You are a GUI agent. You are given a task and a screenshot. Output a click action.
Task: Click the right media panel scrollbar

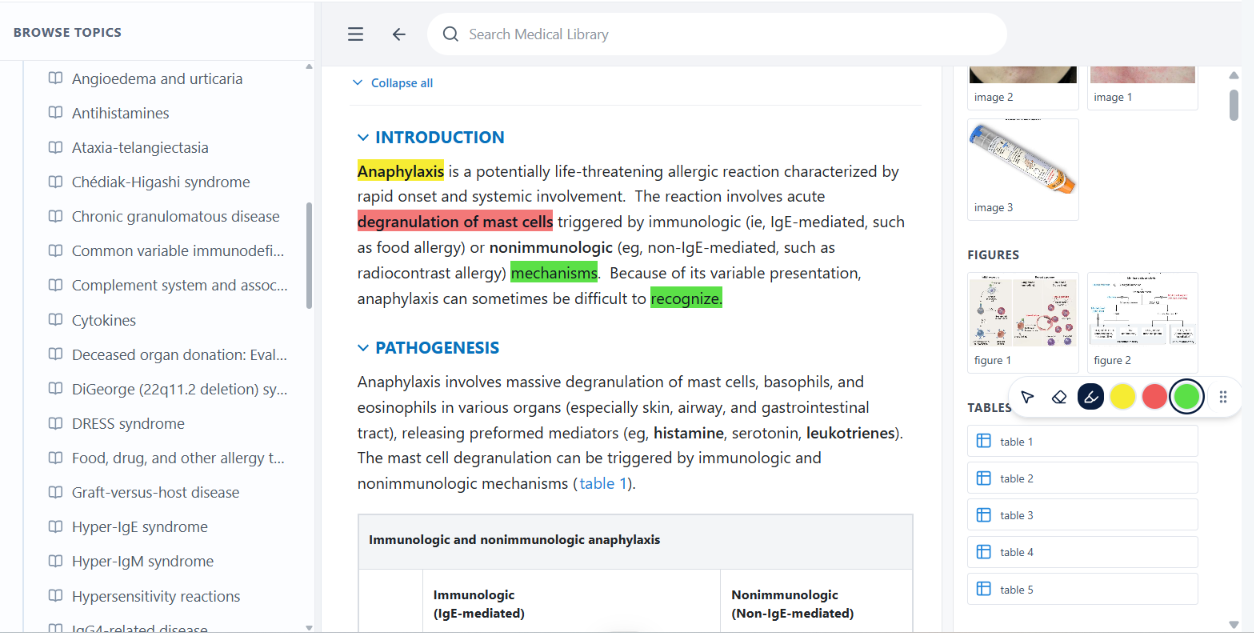(1234, 104)
